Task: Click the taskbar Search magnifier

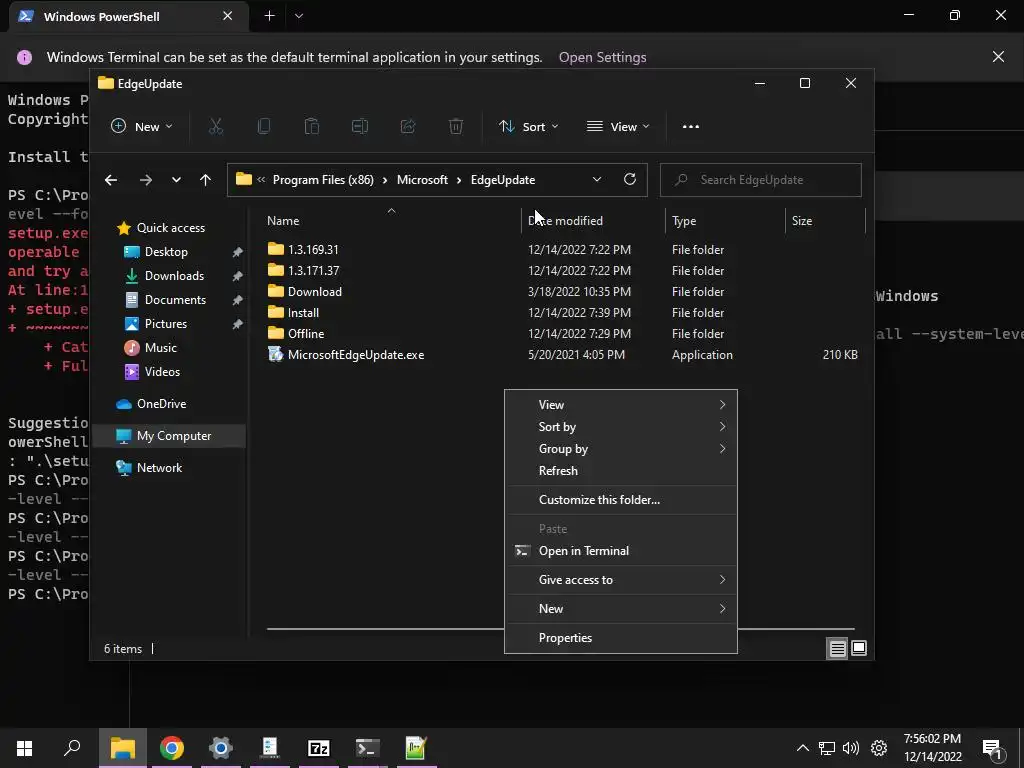Action: pyautogui.click(x=72, y=748)
